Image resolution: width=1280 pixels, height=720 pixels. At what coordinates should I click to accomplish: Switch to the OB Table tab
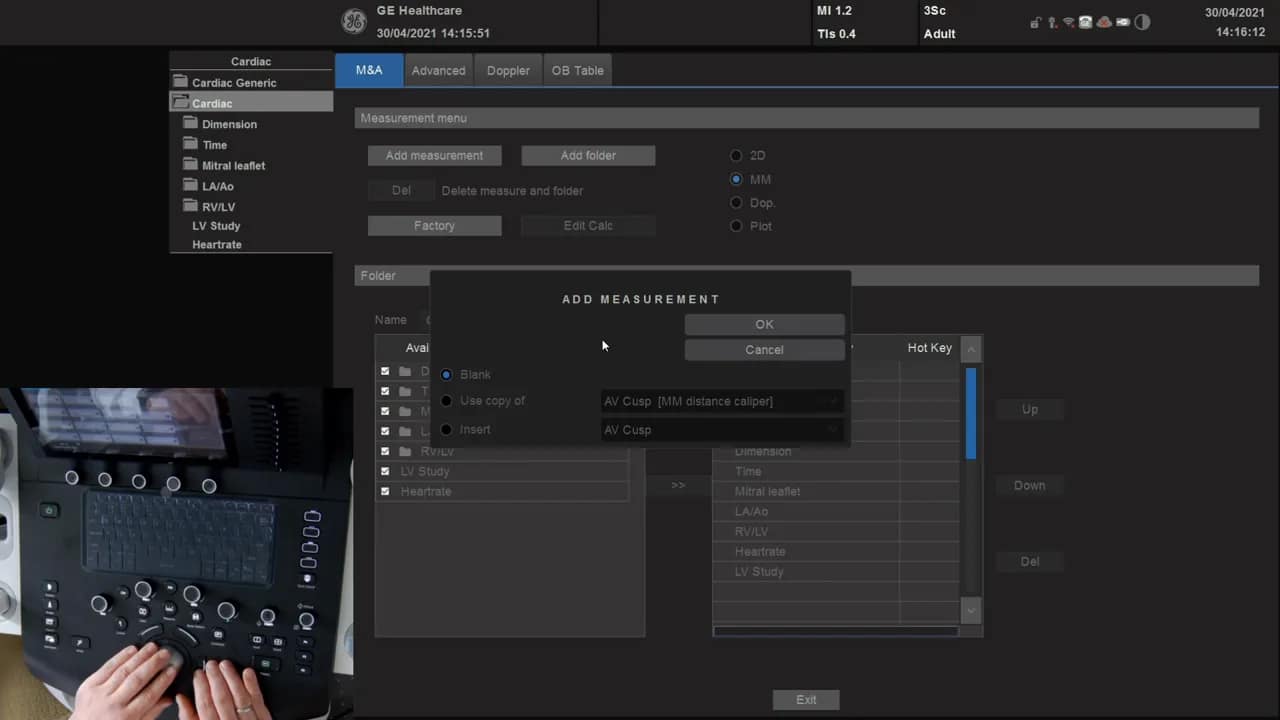(577, 70)
